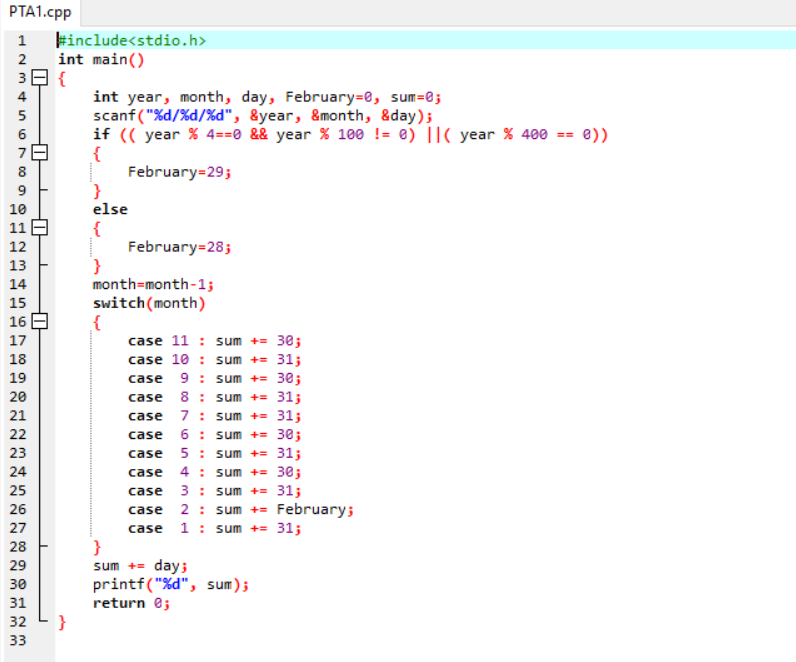This screenshot has height=662, width=796.
Task: Click the variable declaration line with February=0
Action: (x=267, y=96)
